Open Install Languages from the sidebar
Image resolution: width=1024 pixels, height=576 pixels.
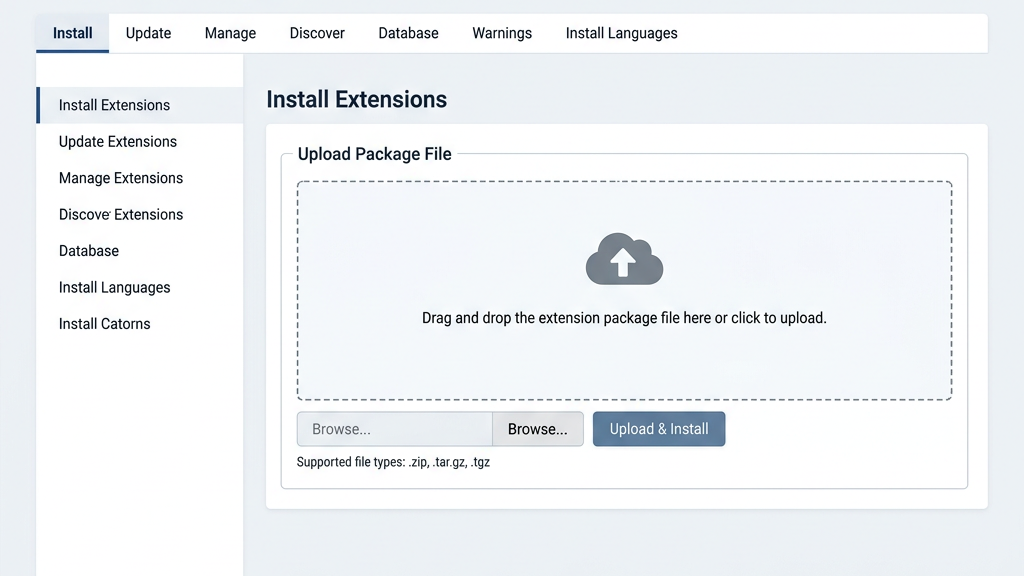point(114,287)
